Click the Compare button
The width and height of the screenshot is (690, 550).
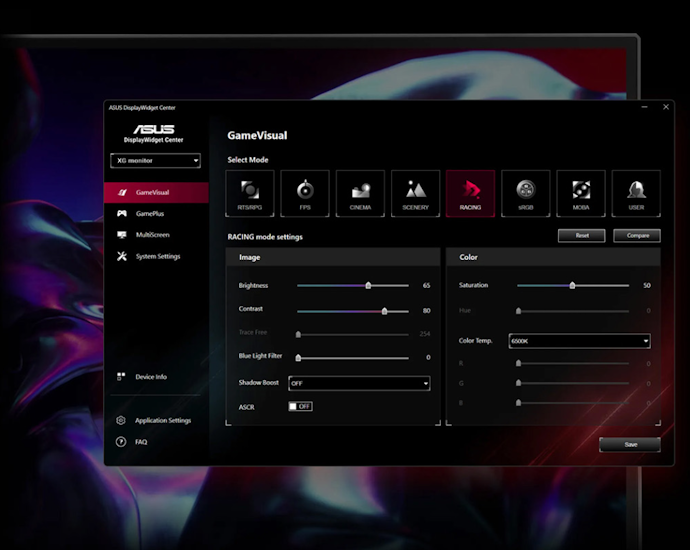tap(637, 235)
